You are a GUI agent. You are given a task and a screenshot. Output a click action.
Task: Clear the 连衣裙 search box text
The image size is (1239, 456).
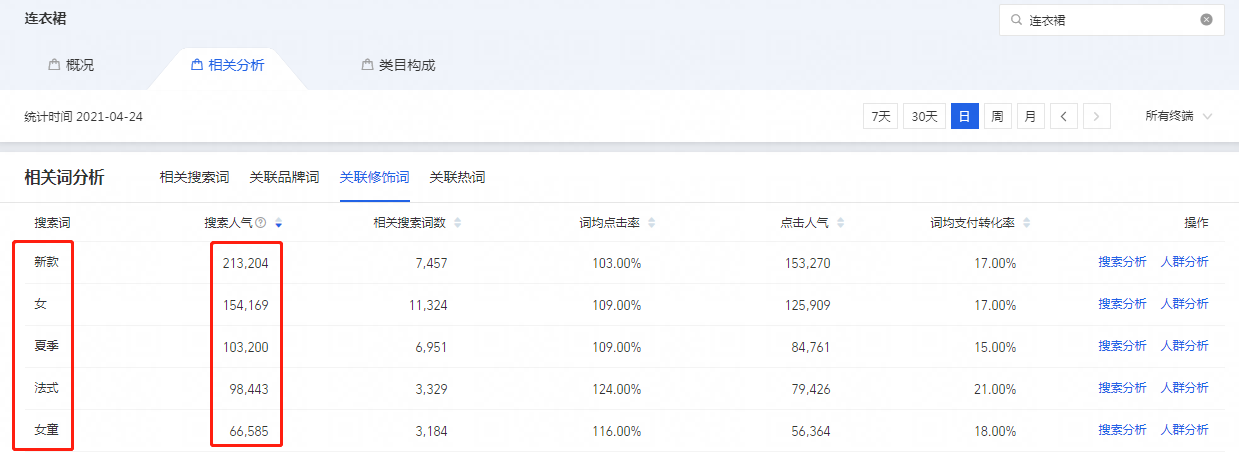pyautogui.click(x=1206, y=20)
